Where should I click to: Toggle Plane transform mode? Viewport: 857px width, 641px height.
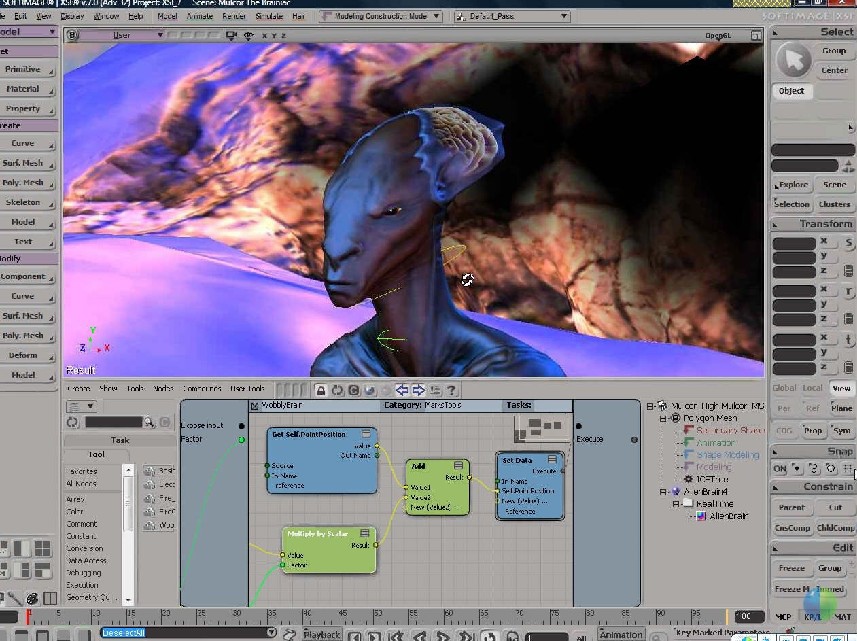click(841, 408)
